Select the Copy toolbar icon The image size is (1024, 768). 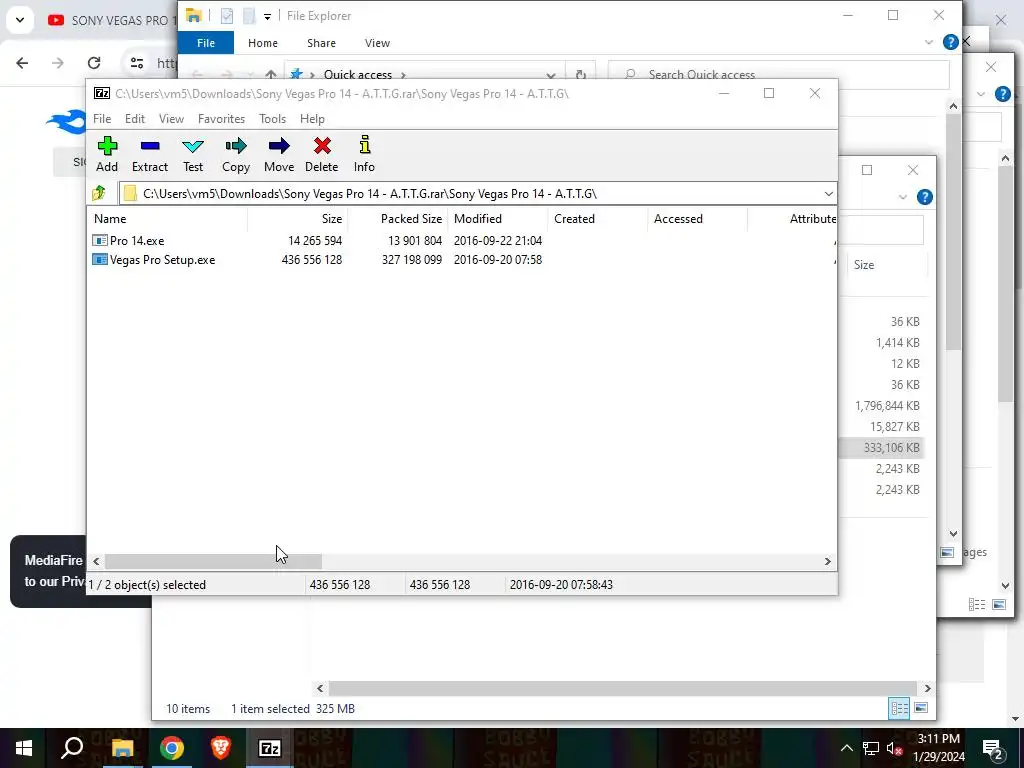tap(236, 154)
